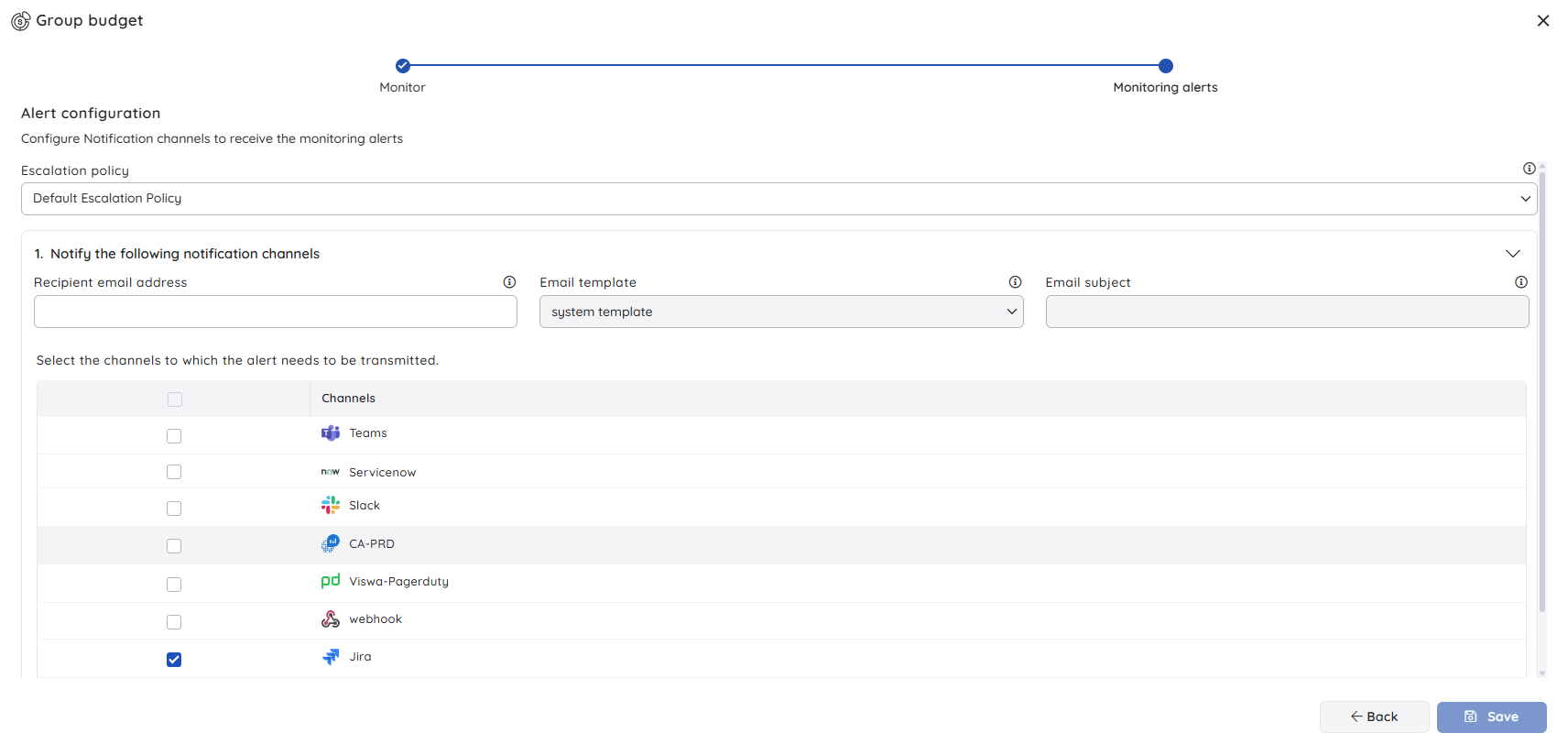Click the Servicenow channel logo
1568x744 pixels.
tap(331, 472)
